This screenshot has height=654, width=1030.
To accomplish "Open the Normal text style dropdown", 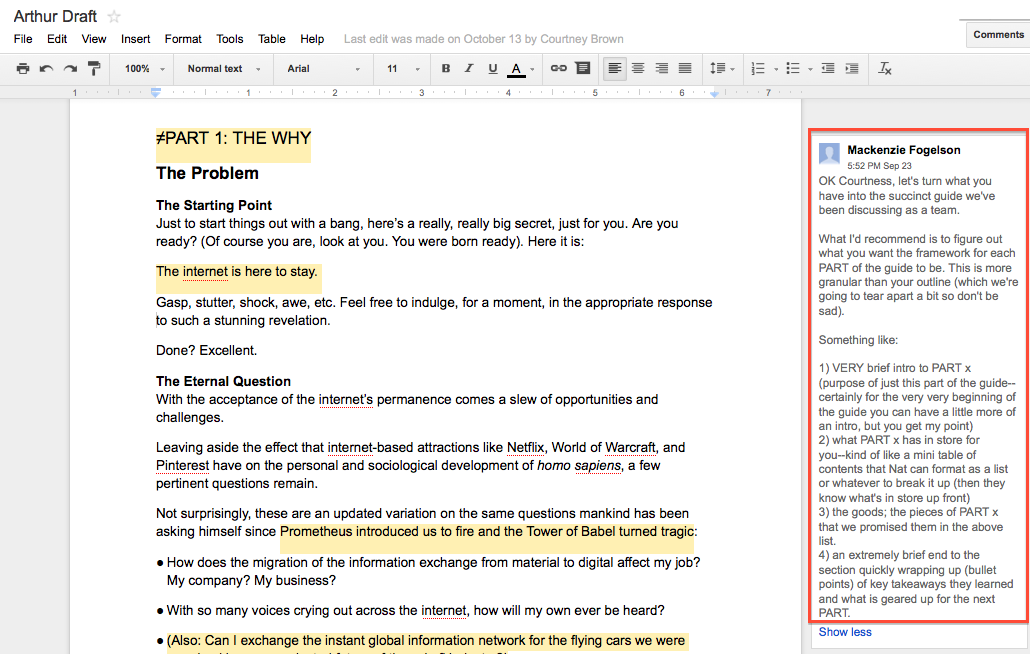I will click(223, 69).
